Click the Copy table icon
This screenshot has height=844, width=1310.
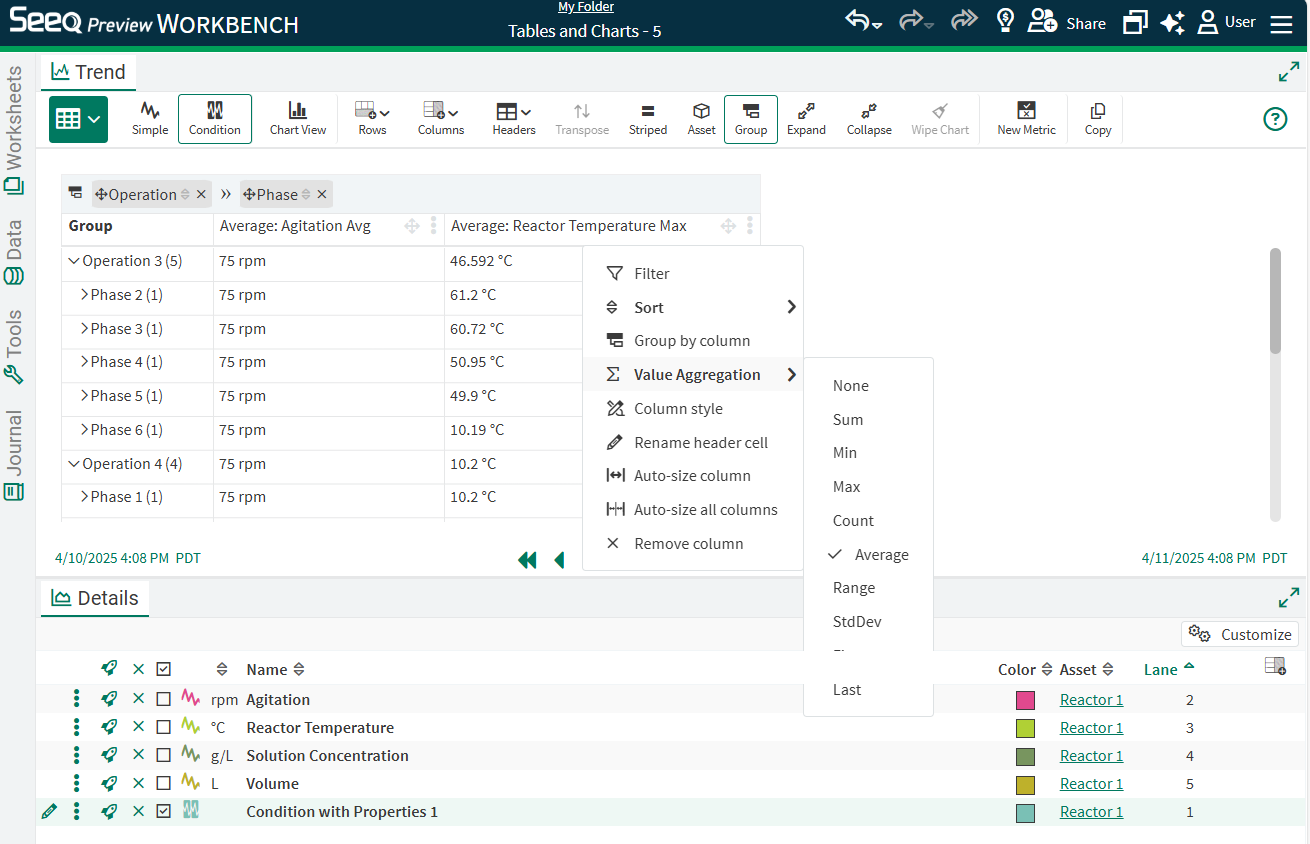click(x=1097, y=118)
